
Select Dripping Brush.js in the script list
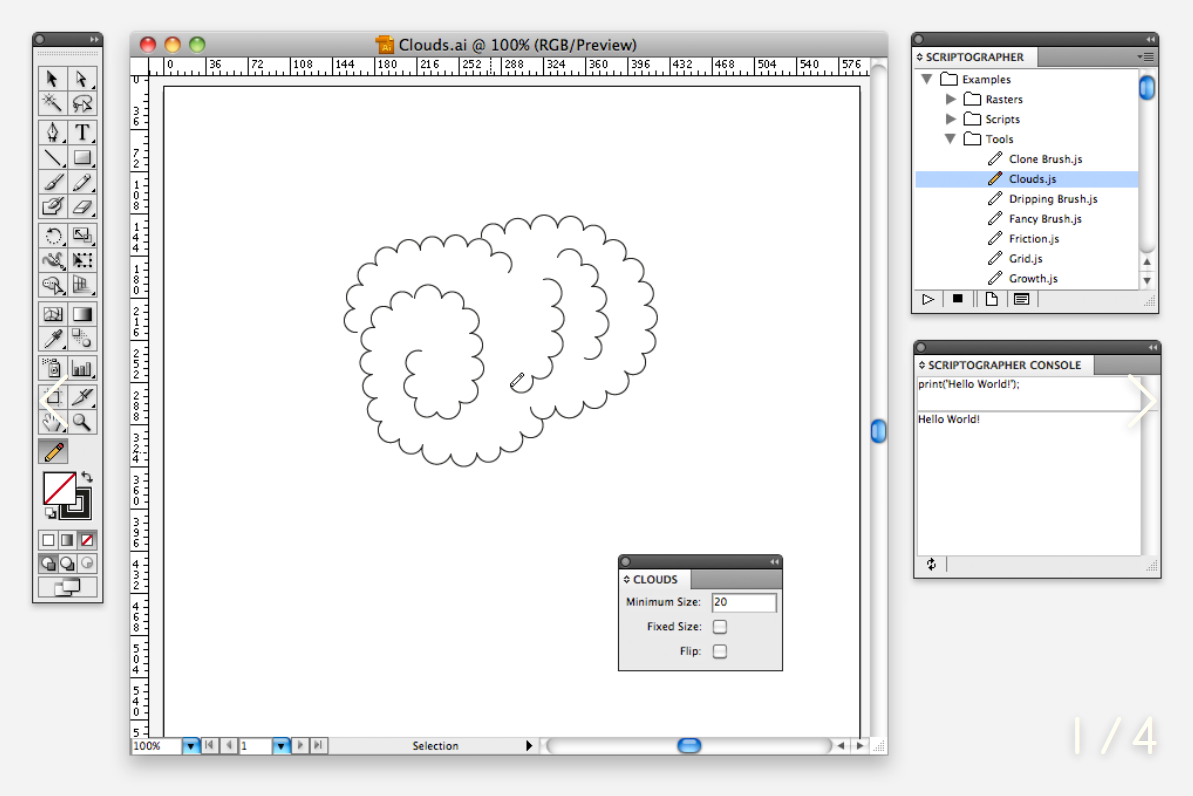click(x=1052, y=199)
